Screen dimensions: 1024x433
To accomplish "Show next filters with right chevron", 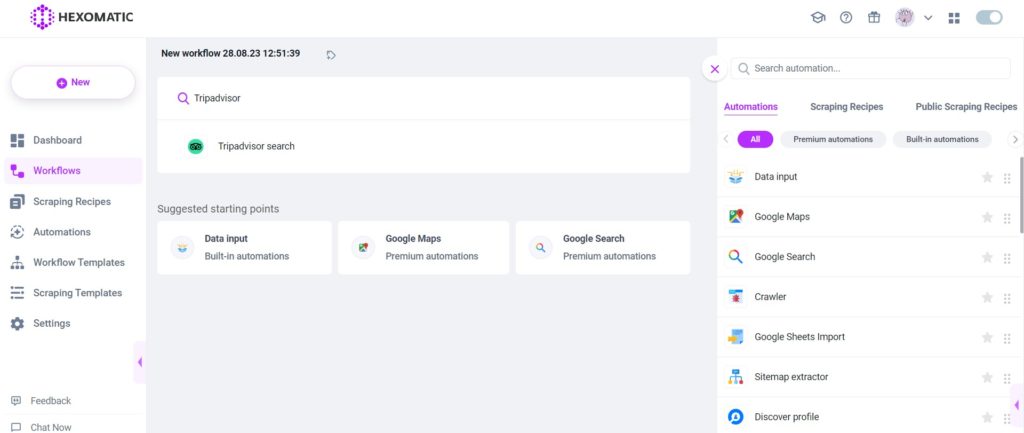I will pyautogui.click(x=1015, y=139).
